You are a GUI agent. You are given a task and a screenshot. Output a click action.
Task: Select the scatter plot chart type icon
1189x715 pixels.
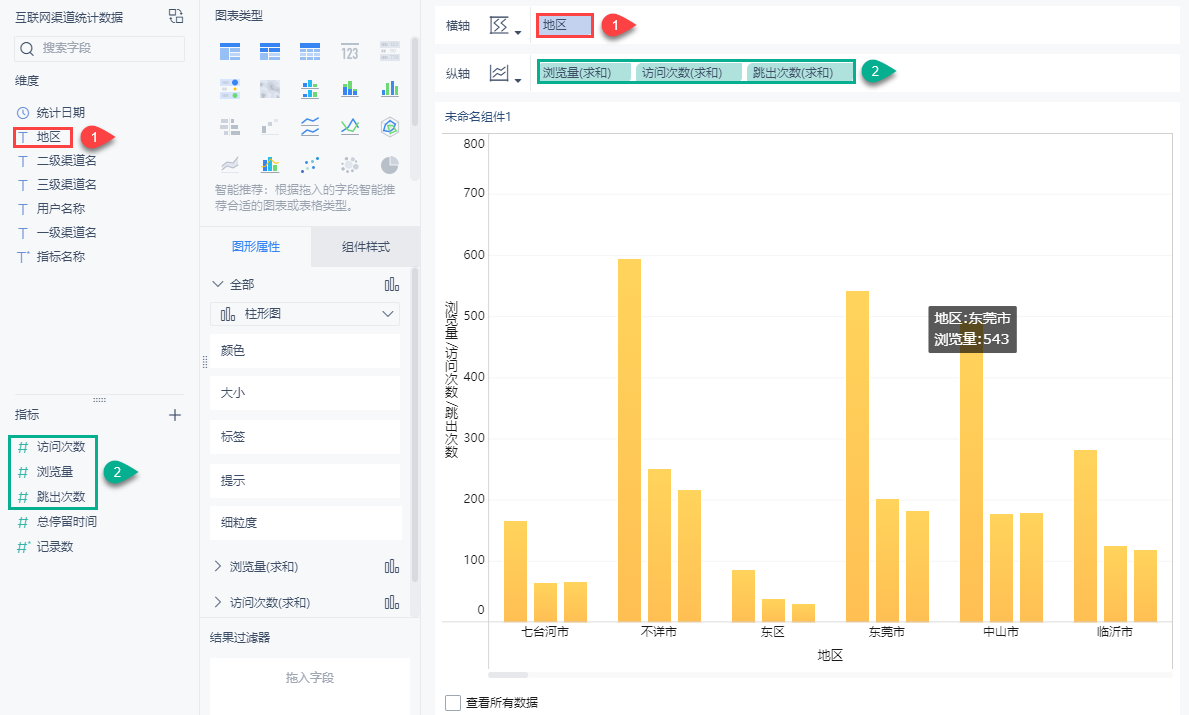click(x=309, y=165)
